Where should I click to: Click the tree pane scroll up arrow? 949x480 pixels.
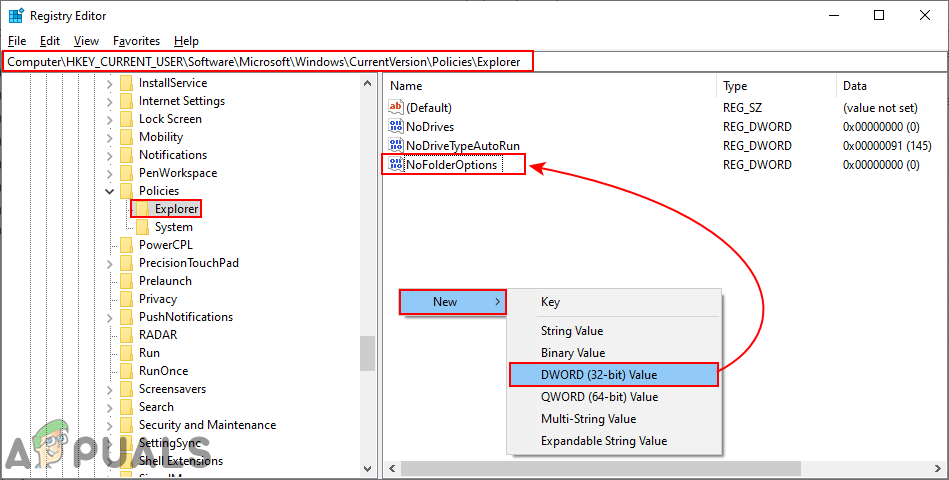(367, 84)
